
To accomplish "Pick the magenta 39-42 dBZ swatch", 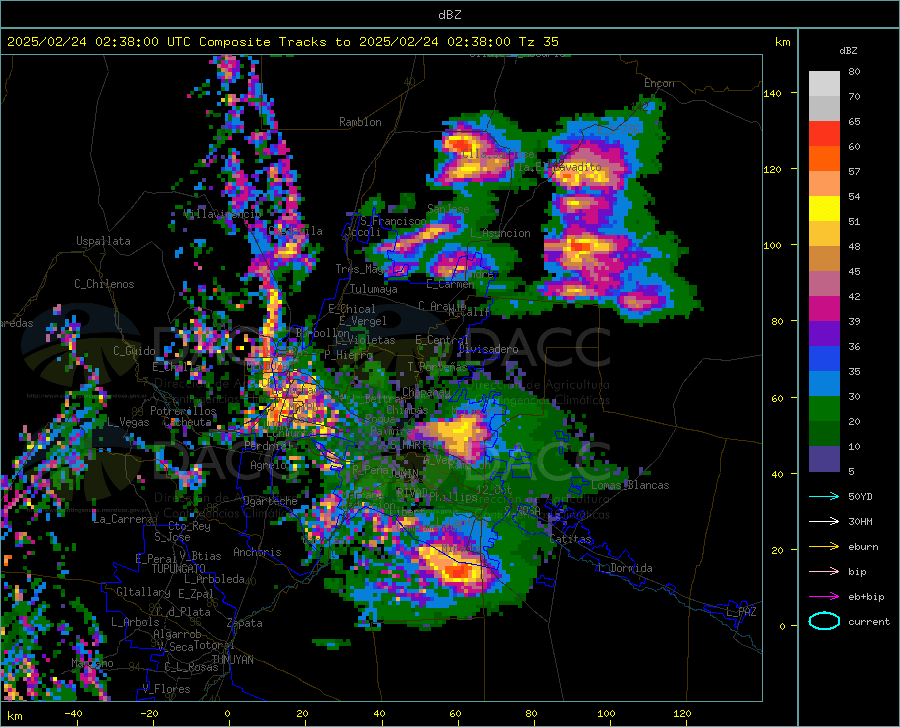I will tap(824, 309).
